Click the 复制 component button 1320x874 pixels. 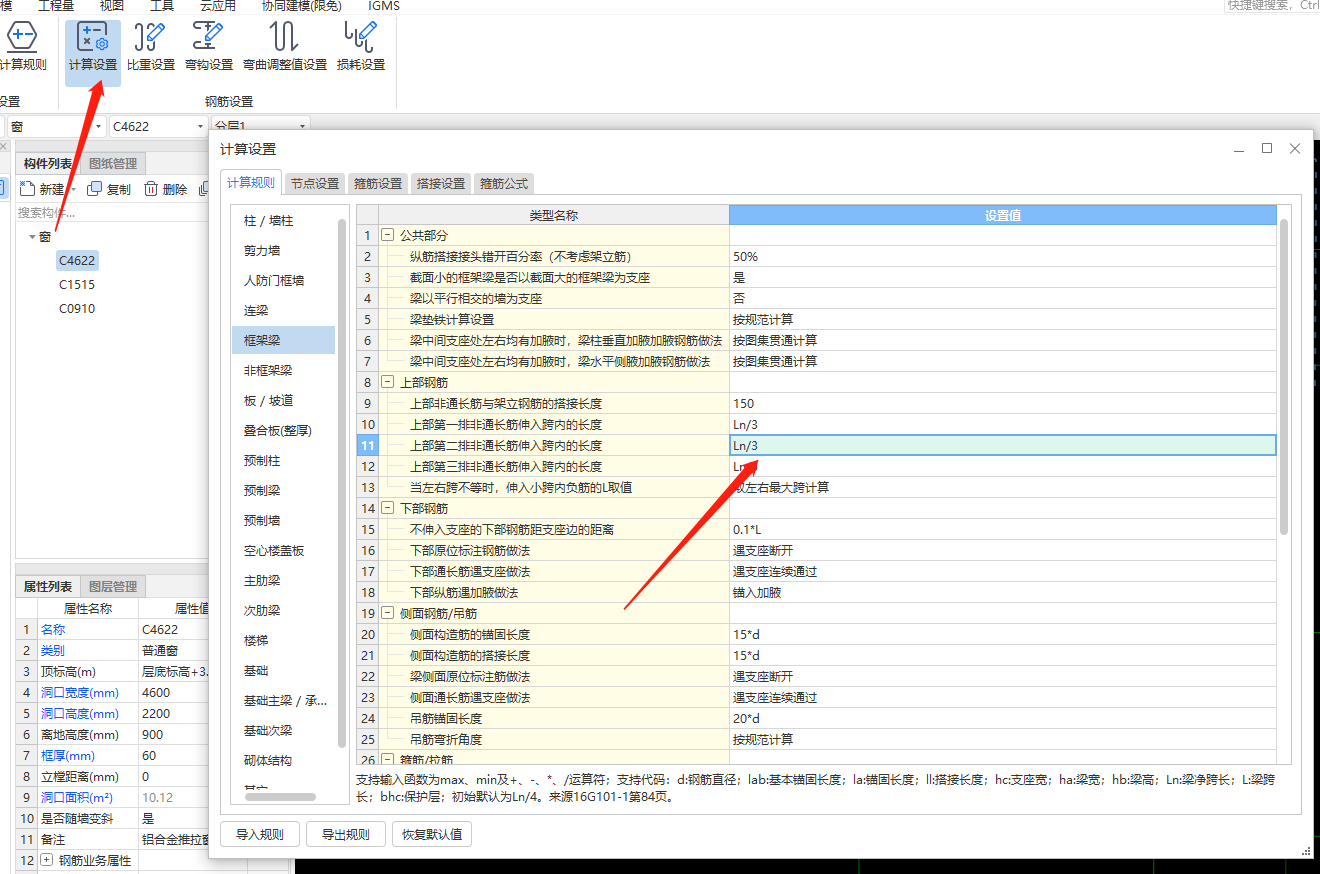pyautogui.click(x=109, y=189)
